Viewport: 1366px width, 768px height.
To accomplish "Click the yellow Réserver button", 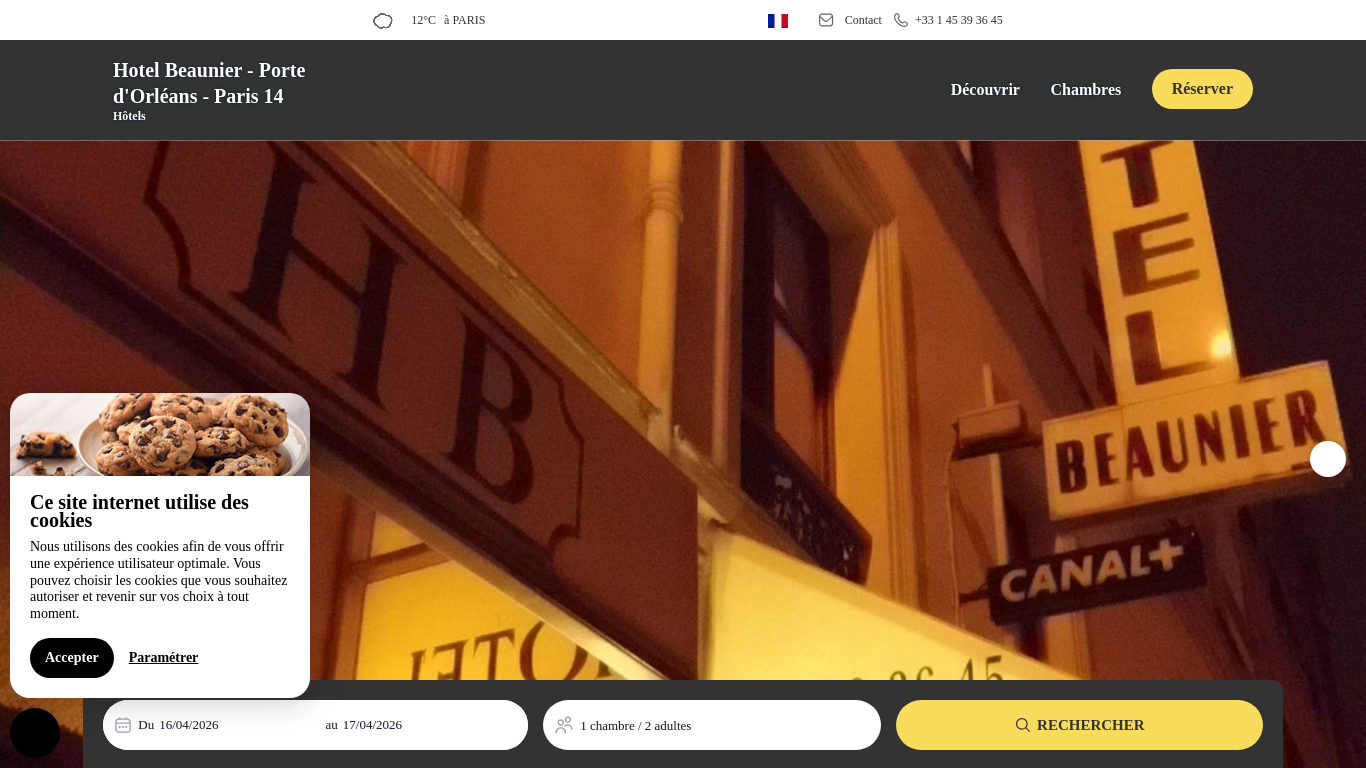I will [x=1202, y=89].
